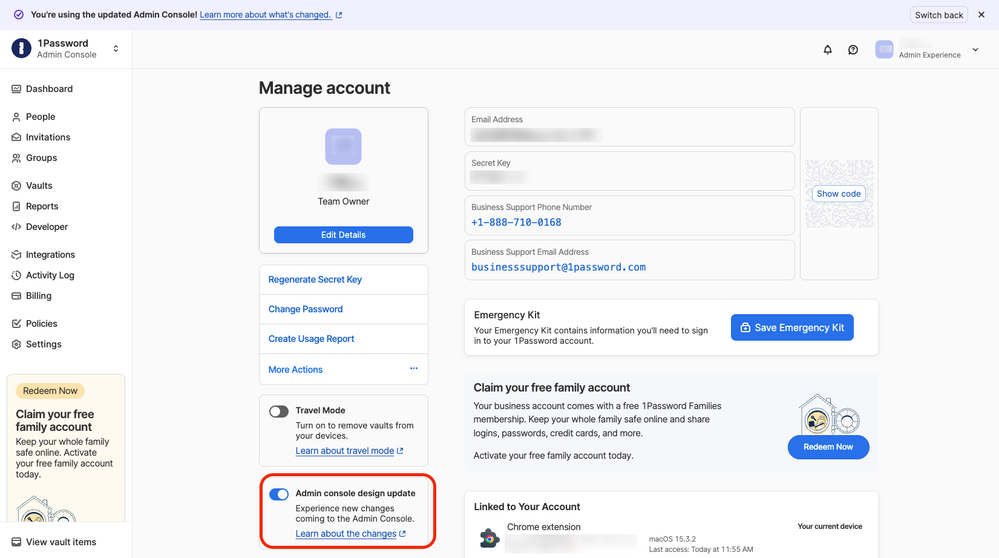Click the Chrome extension device icon

click(x=489, y=538)
